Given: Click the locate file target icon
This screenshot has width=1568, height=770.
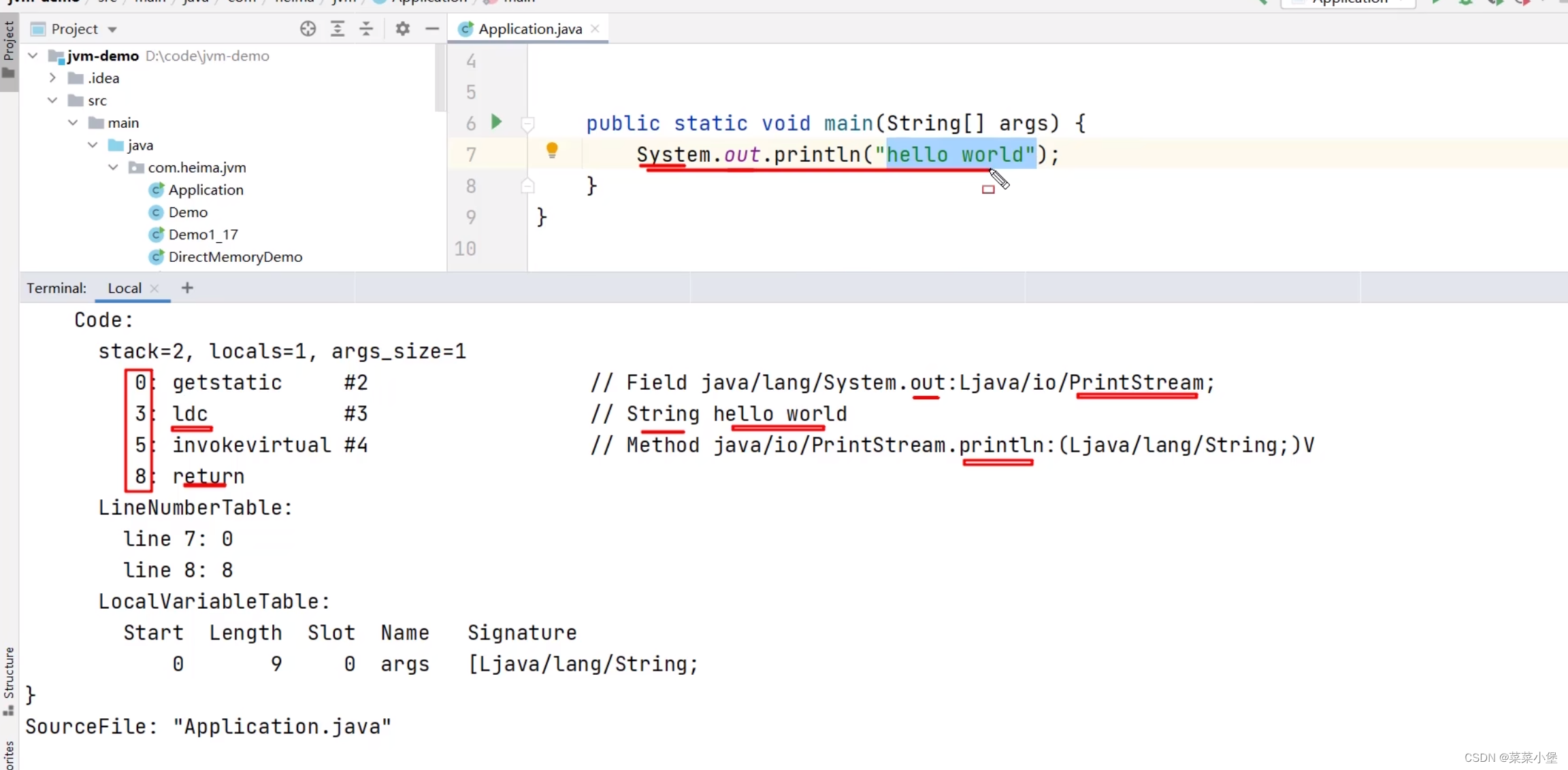Looking at the screenshot, I should pos(308,29).
